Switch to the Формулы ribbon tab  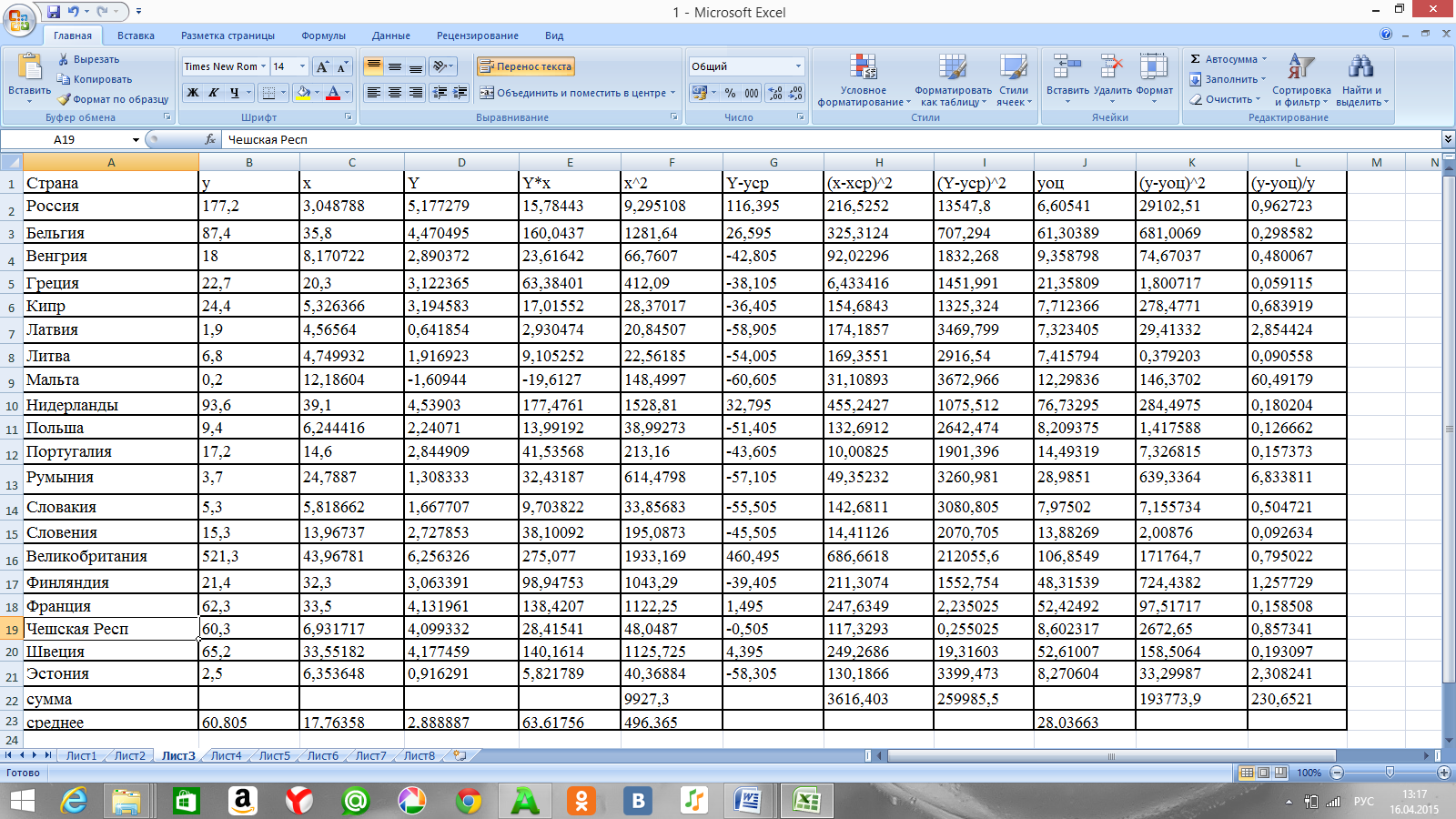[323, 35]
